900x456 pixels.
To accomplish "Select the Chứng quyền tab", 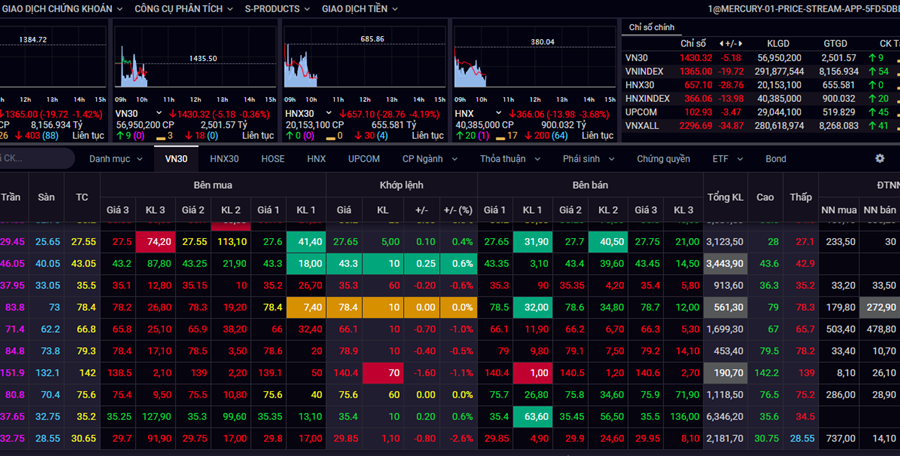I will (663, 158).
